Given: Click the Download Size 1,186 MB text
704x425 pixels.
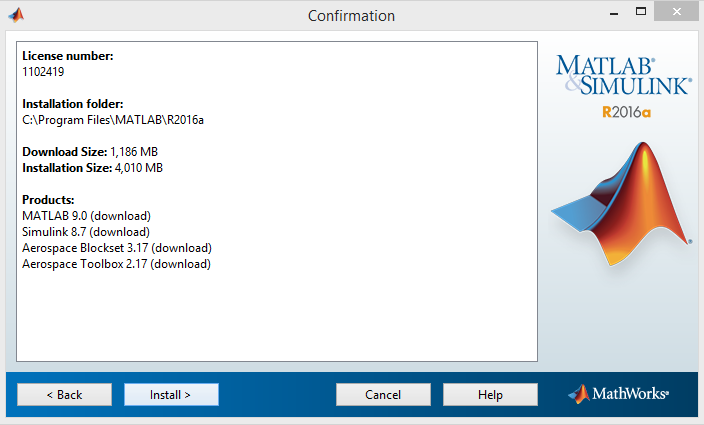Looking at the screenshot, I should 90,152.
